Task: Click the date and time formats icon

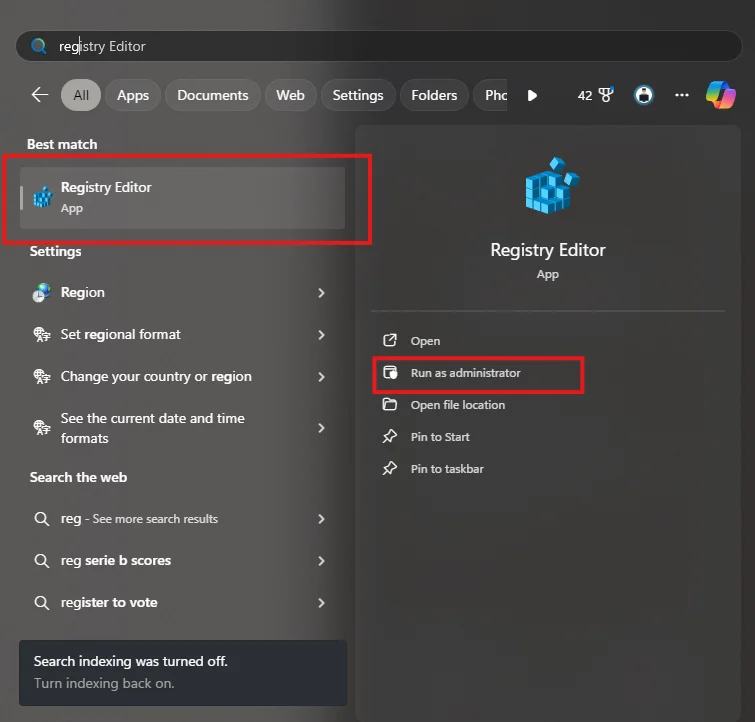Action: click(42, 427)
